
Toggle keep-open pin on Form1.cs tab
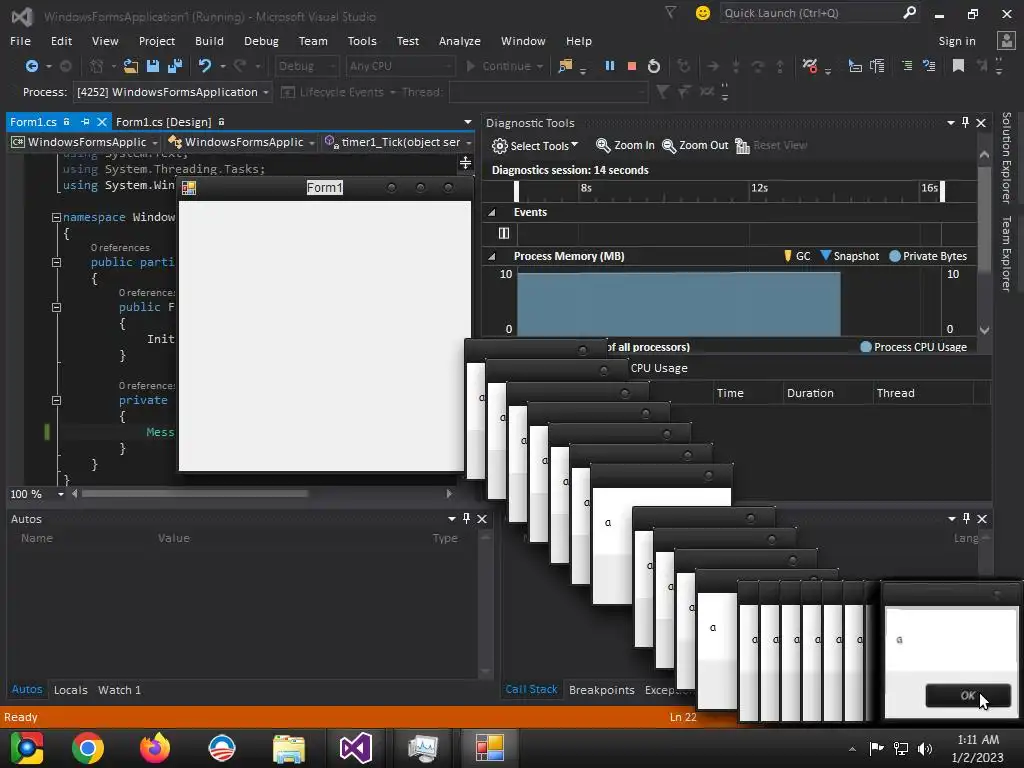point(85,122)
